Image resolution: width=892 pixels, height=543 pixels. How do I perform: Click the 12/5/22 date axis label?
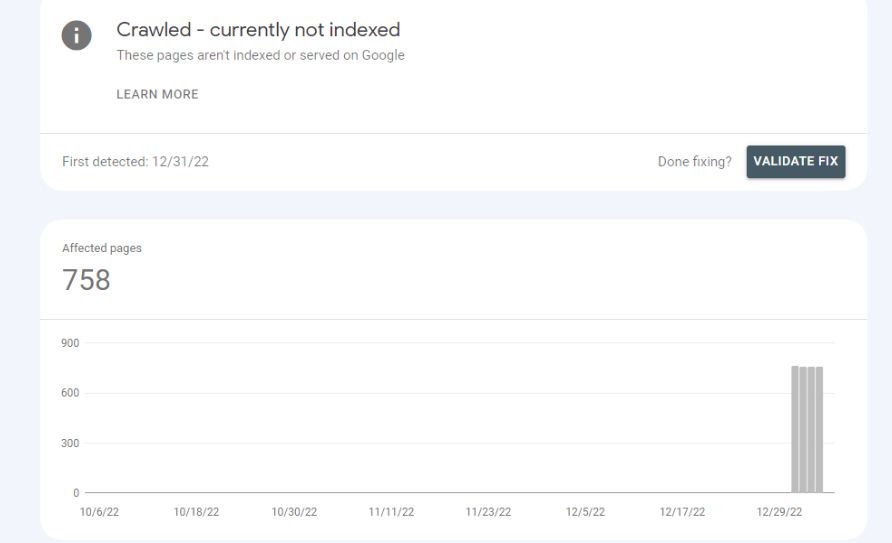585,512
